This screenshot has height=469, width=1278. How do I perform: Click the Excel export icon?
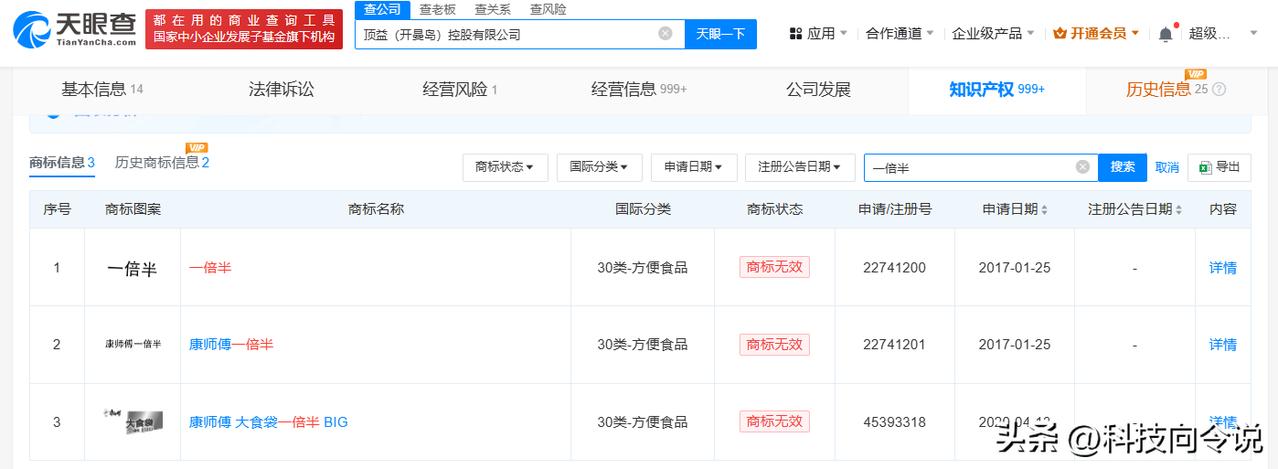coord(1205,168)
